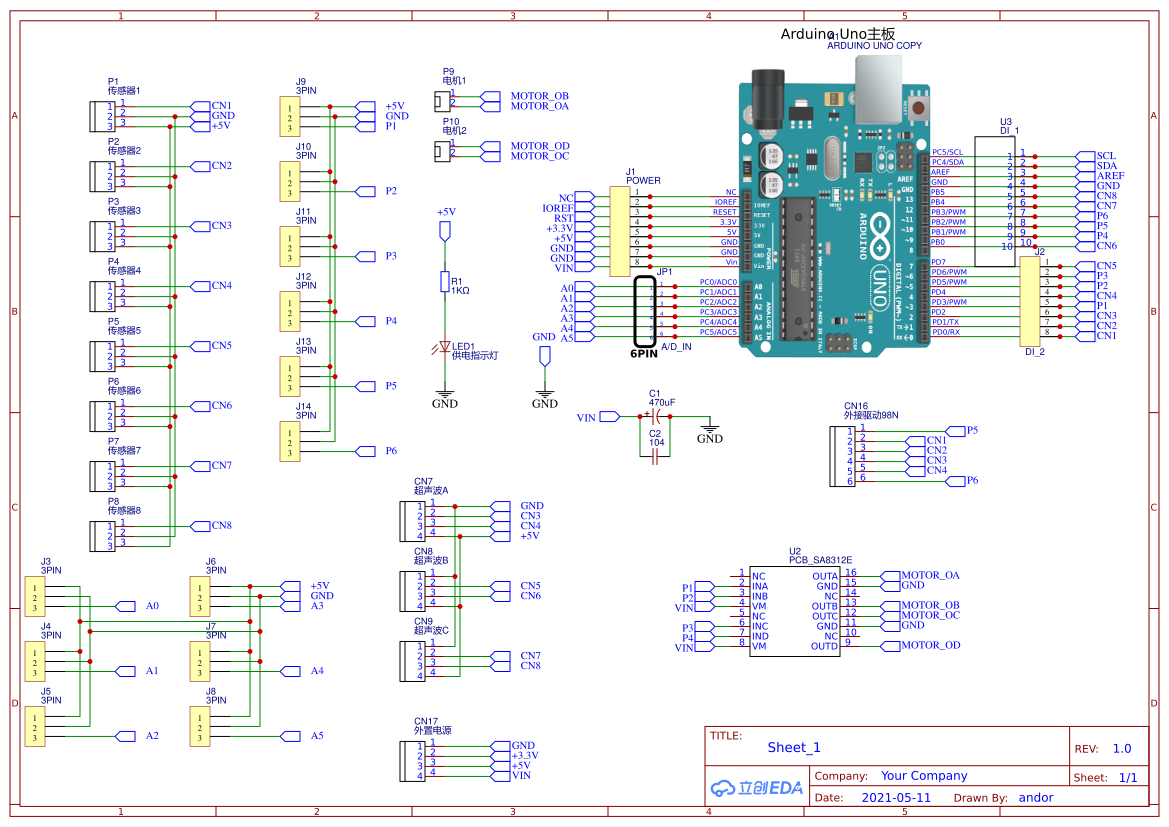
Task: Click the "ARDUINO UNO COPY" label
Action: pos(875,45)
